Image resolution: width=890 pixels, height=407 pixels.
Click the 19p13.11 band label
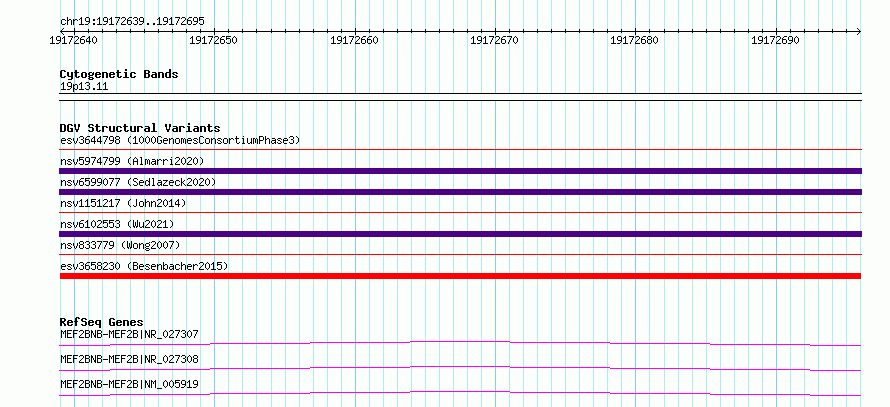[84, 87]
